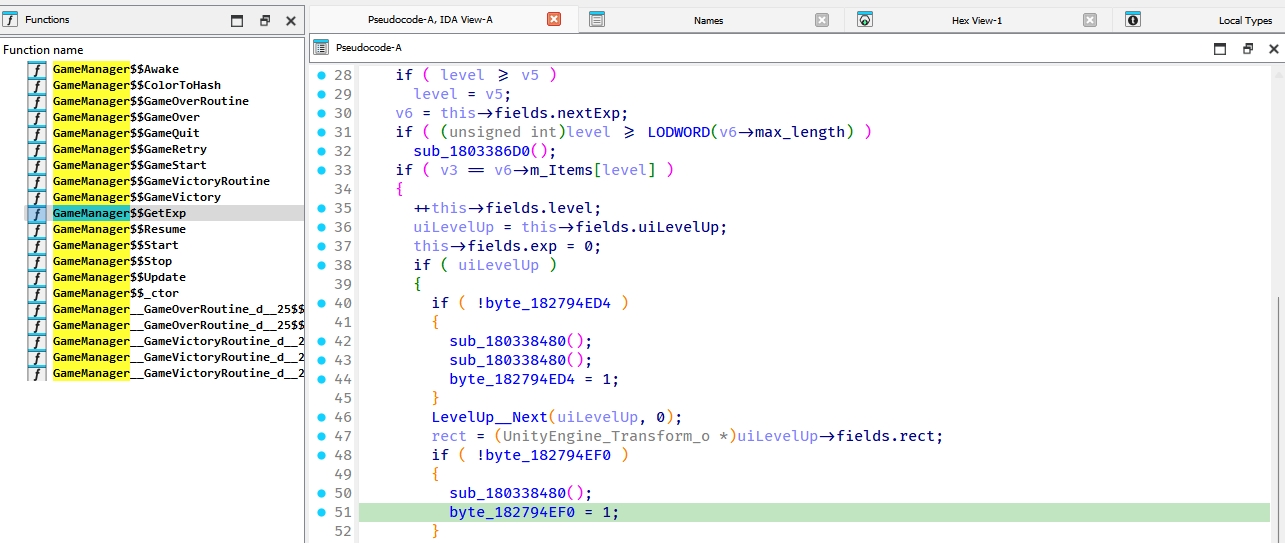Click Functions panel title icon
1285x543 pixels.
coord(11,20)
